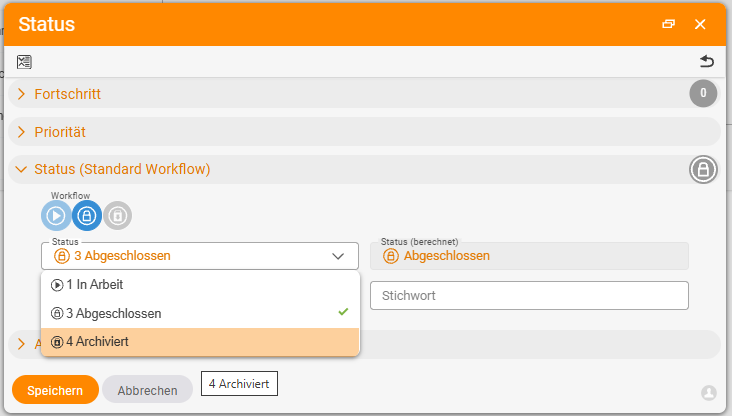Select '4 Archiviert' from the list
The height and width of the screenshot is (416, 732).
pos(200,342)
